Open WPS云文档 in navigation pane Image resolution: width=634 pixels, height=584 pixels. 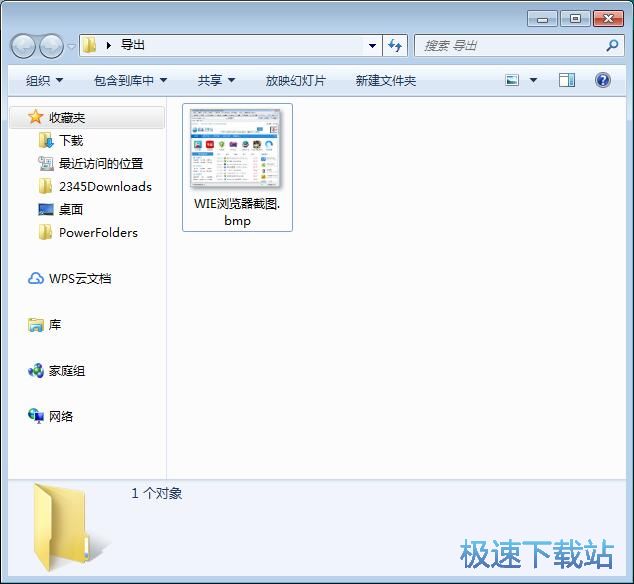[x=80, y=279]
